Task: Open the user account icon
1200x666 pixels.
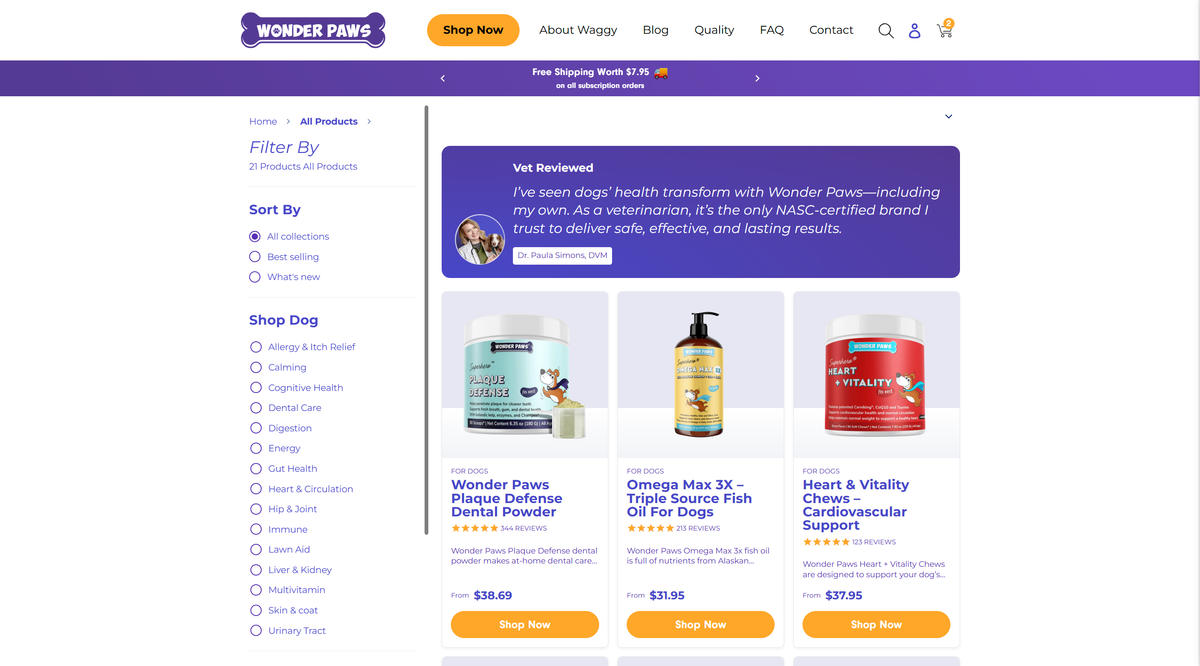Action: tap(914, 31)
